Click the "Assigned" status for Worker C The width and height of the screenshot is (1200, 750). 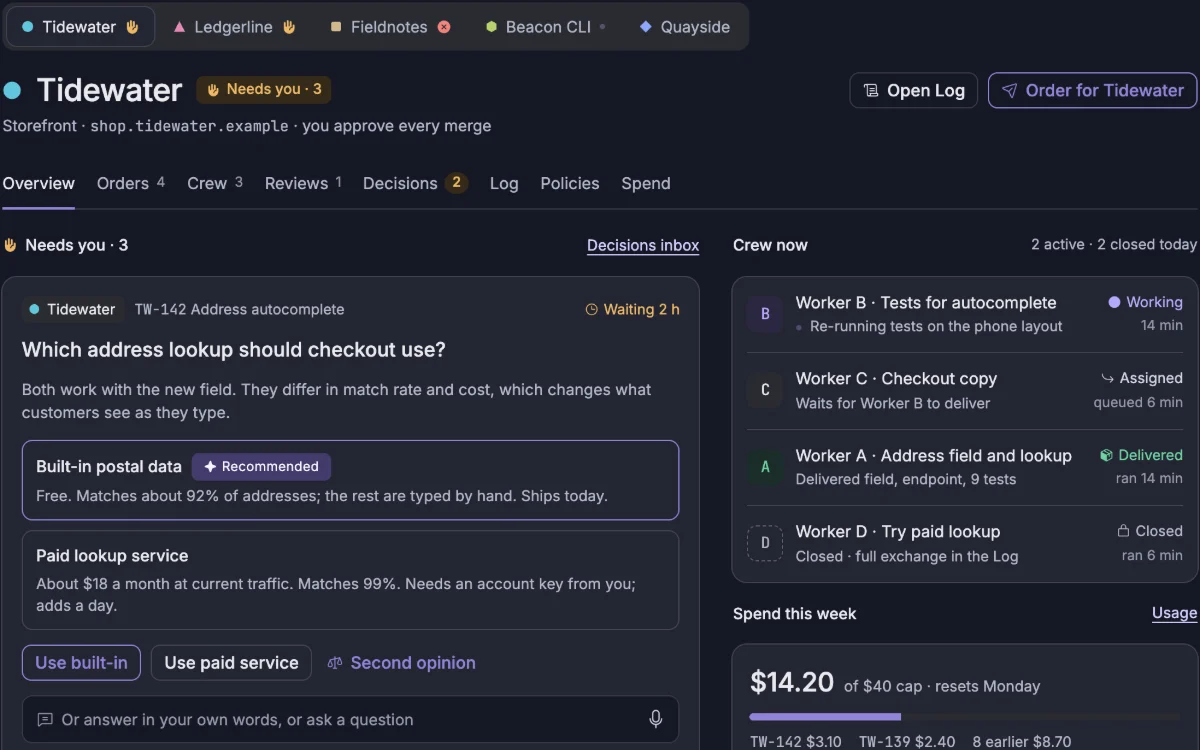(1141, 378)
